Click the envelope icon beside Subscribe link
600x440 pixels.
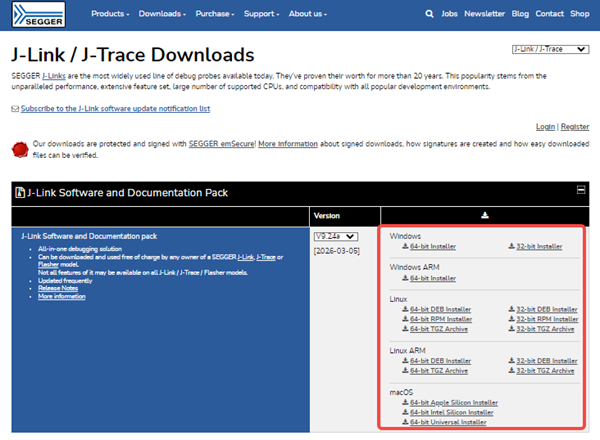click(x=14, y=108)
